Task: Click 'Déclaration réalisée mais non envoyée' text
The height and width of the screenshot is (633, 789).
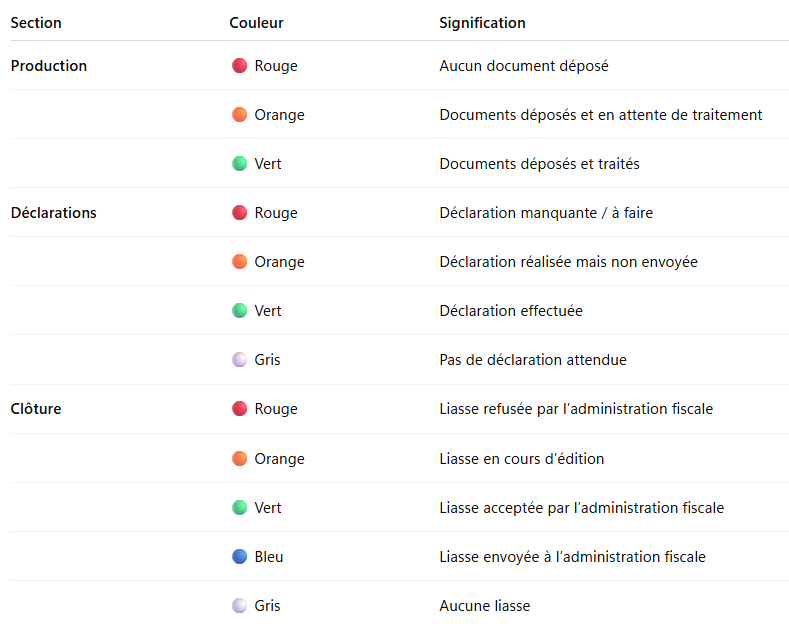Action: [569, 262]
